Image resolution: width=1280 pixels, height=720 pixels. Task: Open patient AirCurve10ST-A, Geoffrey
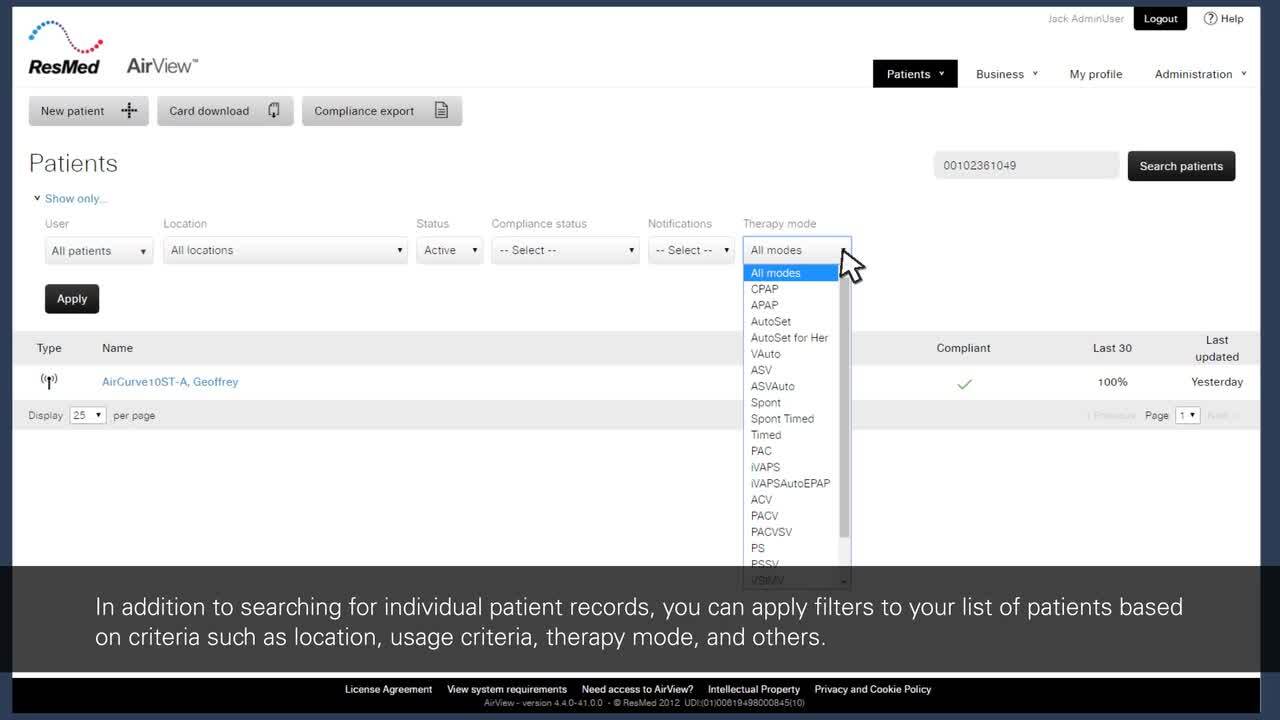pos(170,382)
